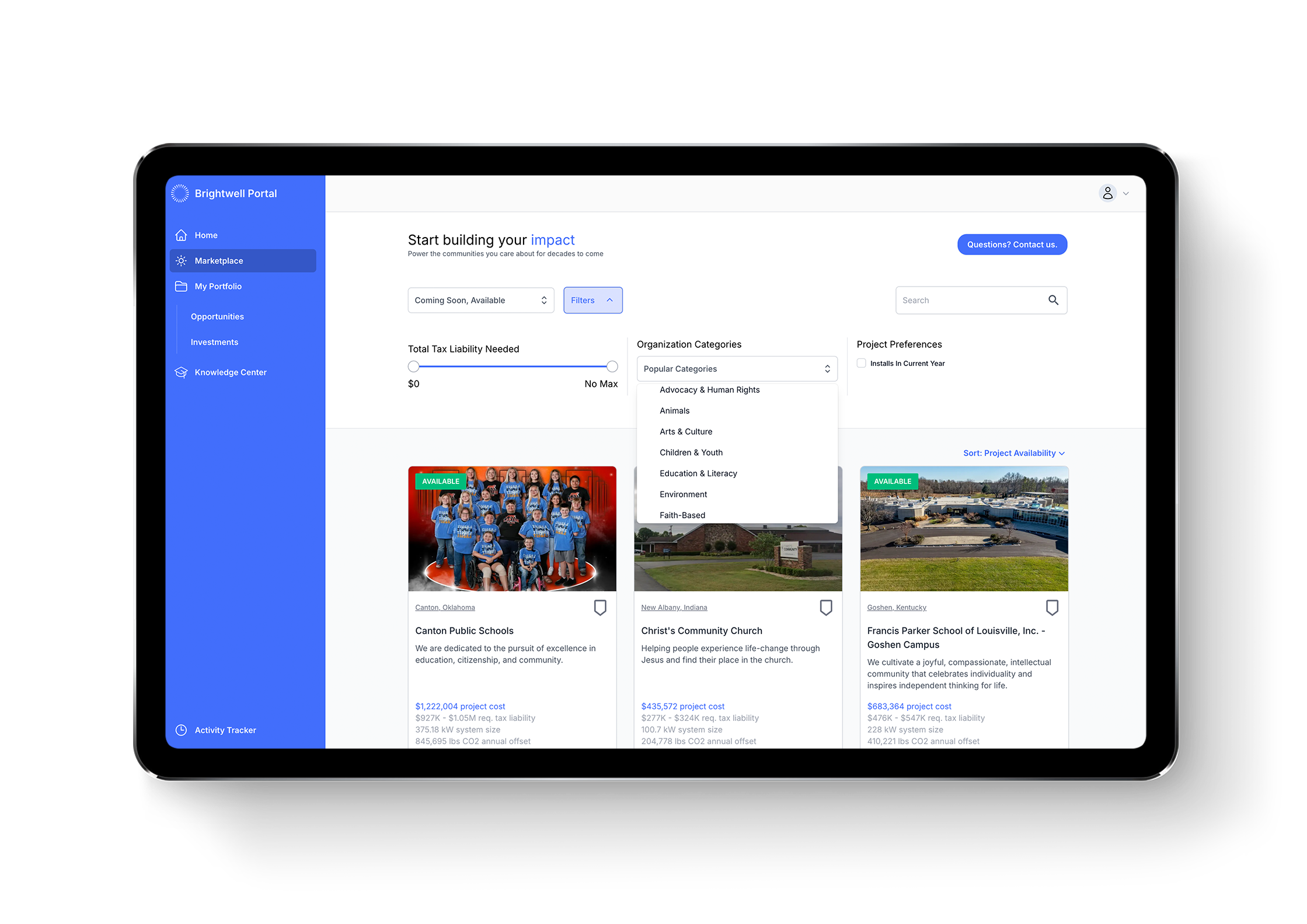The image size is (1307, 924).
Task: Bookmark Francis Parker School project
Action: (x=1052, y=608)
